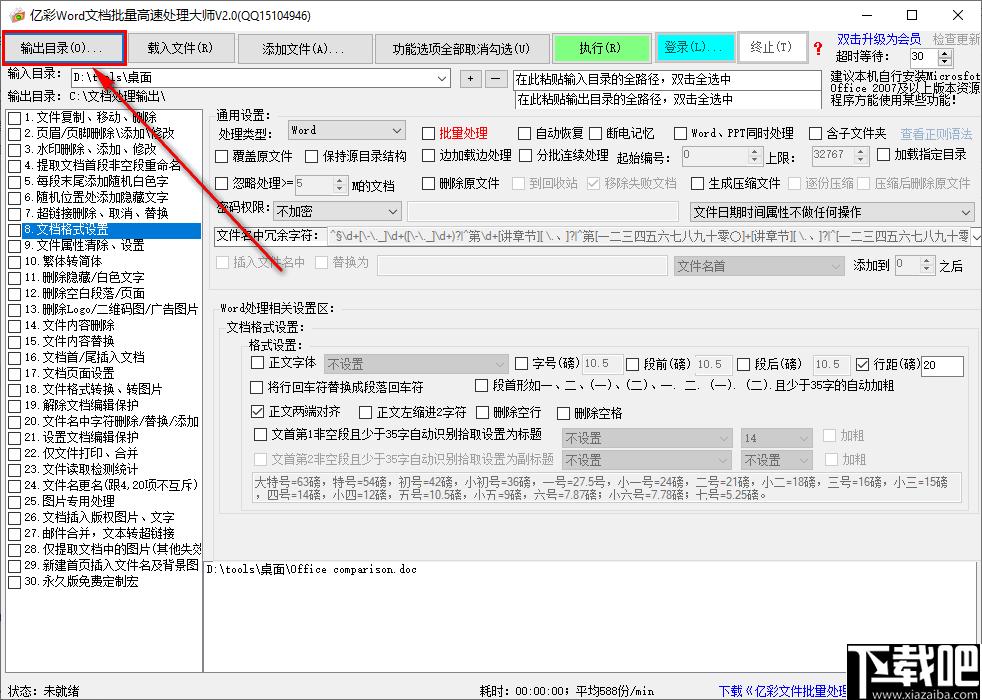The height and width of the screenshot is (700, 982).
Task: Enable the 含子文件夹 checkbox
Action: 815,133
